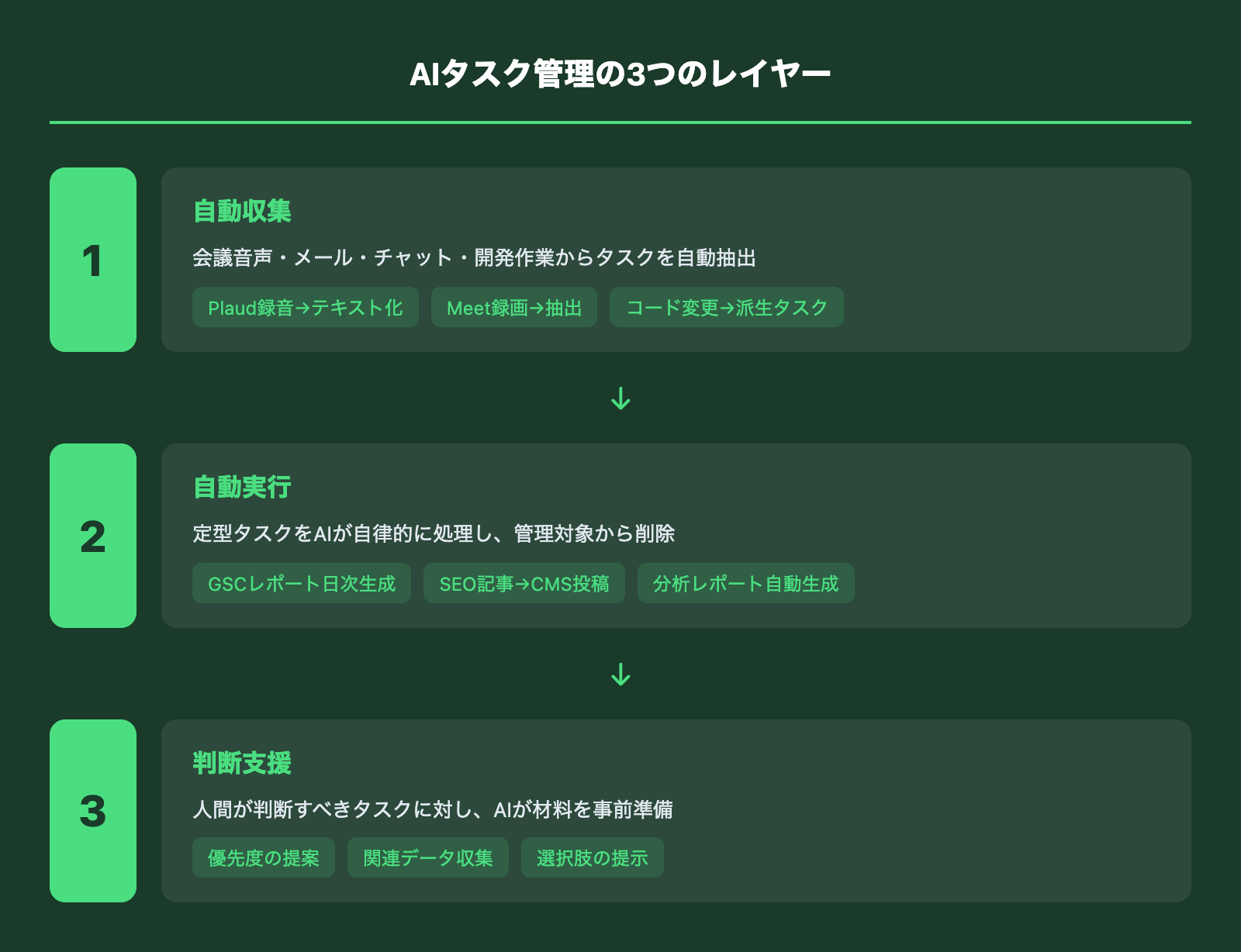Click the 自動収集 heading
The image size is (1241, 952).
tap(242, 211)
